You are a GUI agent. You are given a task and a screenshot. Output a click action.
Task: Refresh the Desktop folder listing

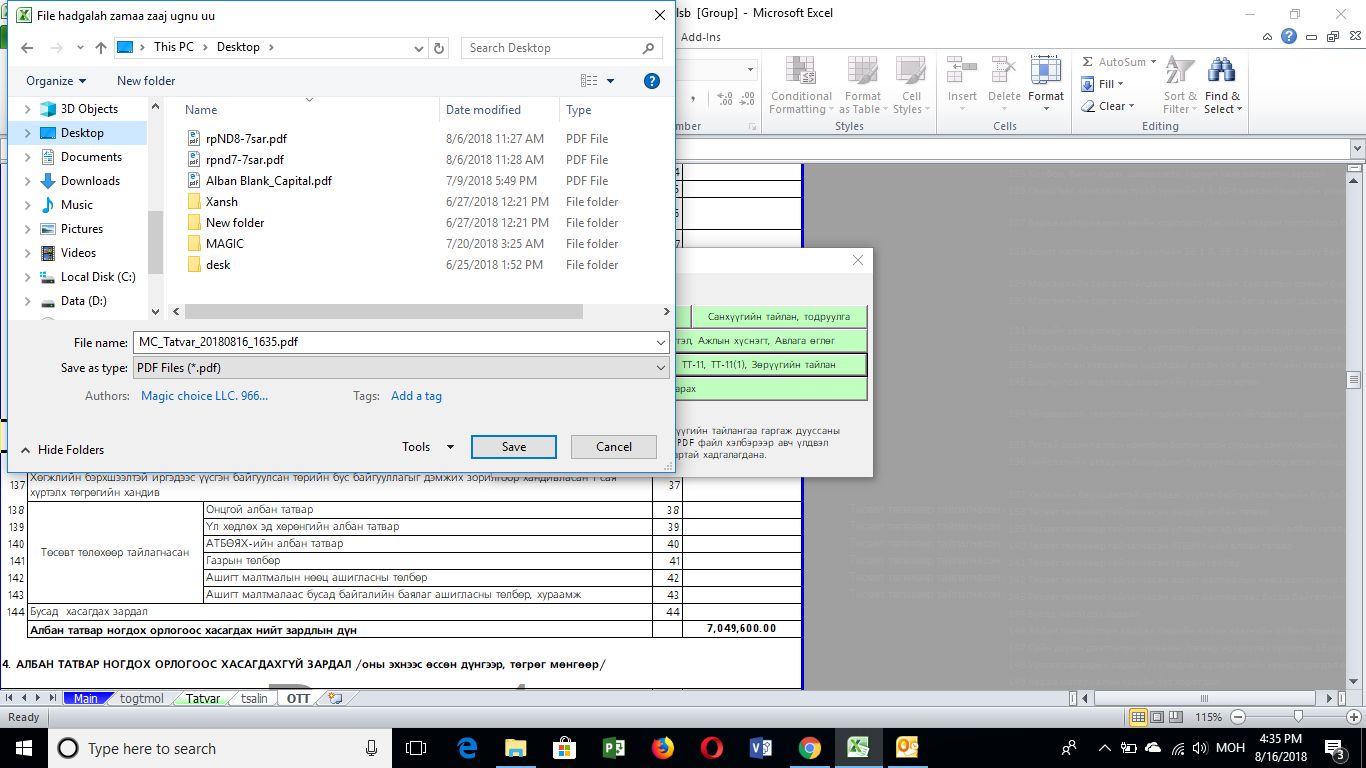point(440,48)
